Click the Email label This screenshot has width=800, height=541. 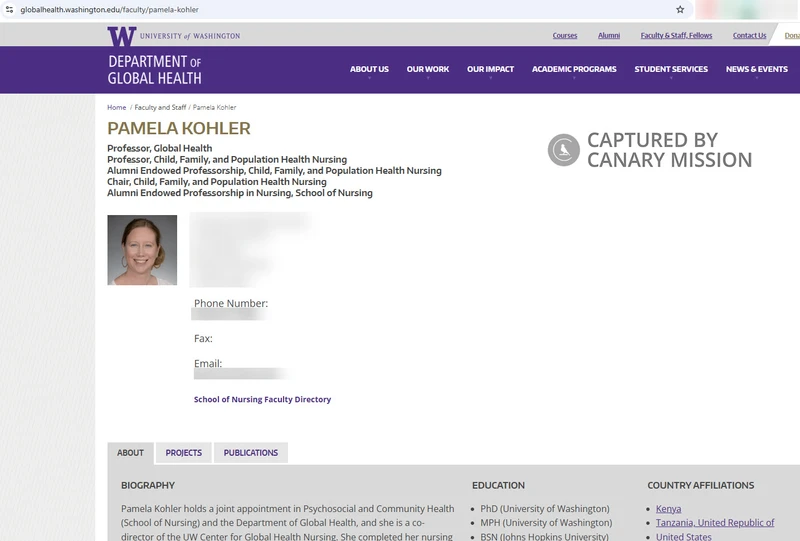tap(208, 363)
